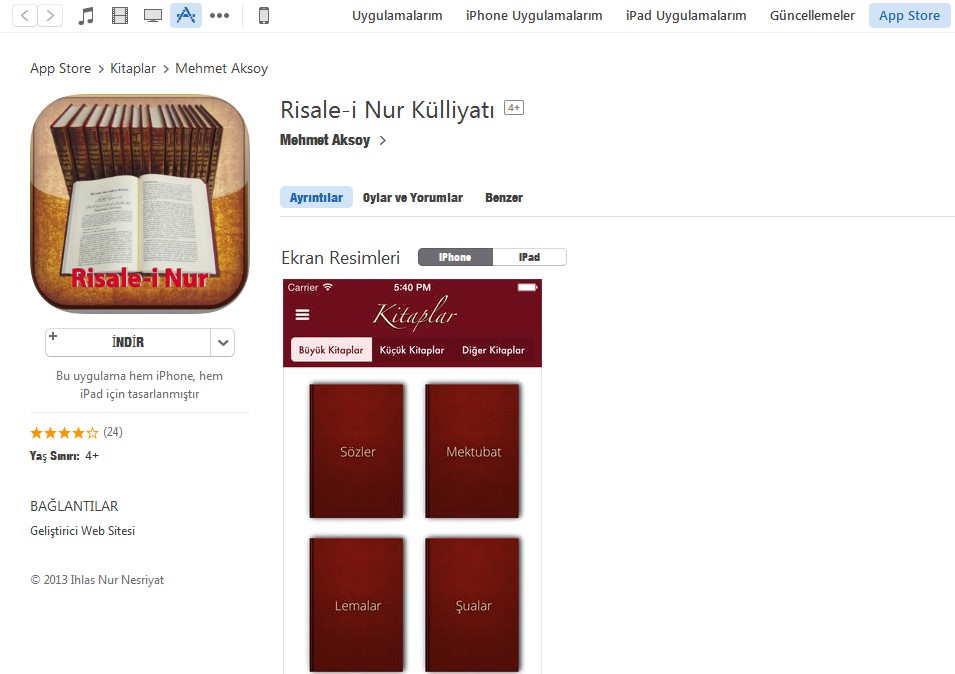The height and width of the screenshot is (674, 955).
Task: Click the iPhone device icon
Action: (264, 15)
